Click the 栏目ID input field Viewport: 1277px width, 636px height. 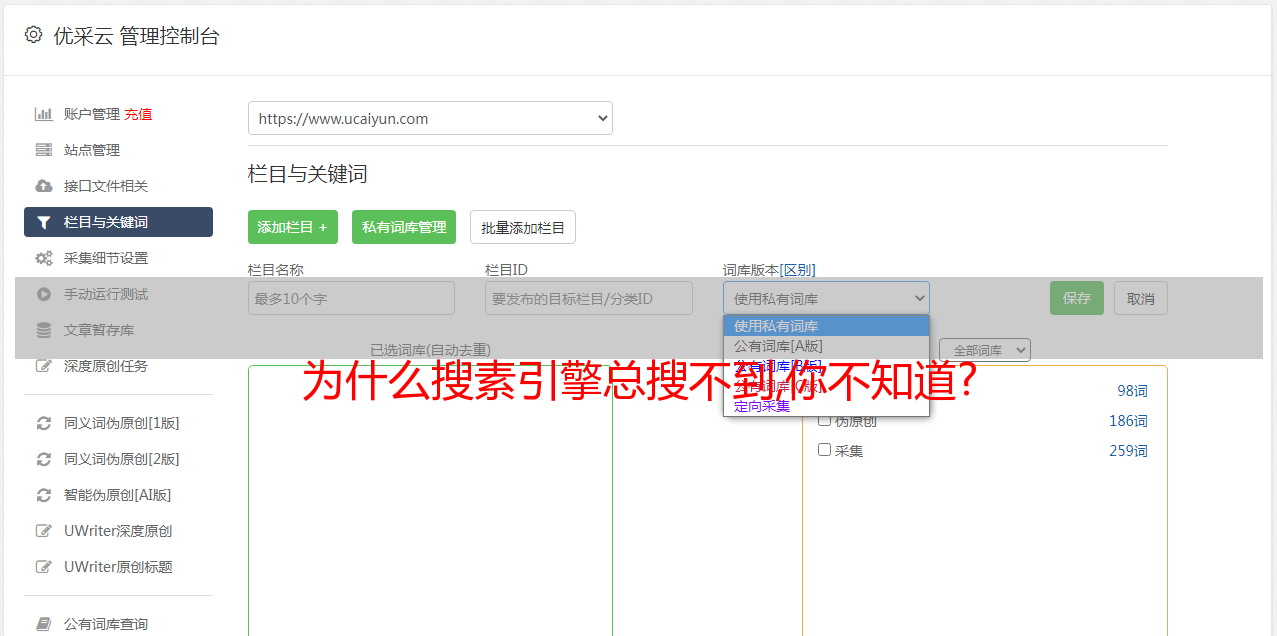pyautogui.click(x=589, y=298)
